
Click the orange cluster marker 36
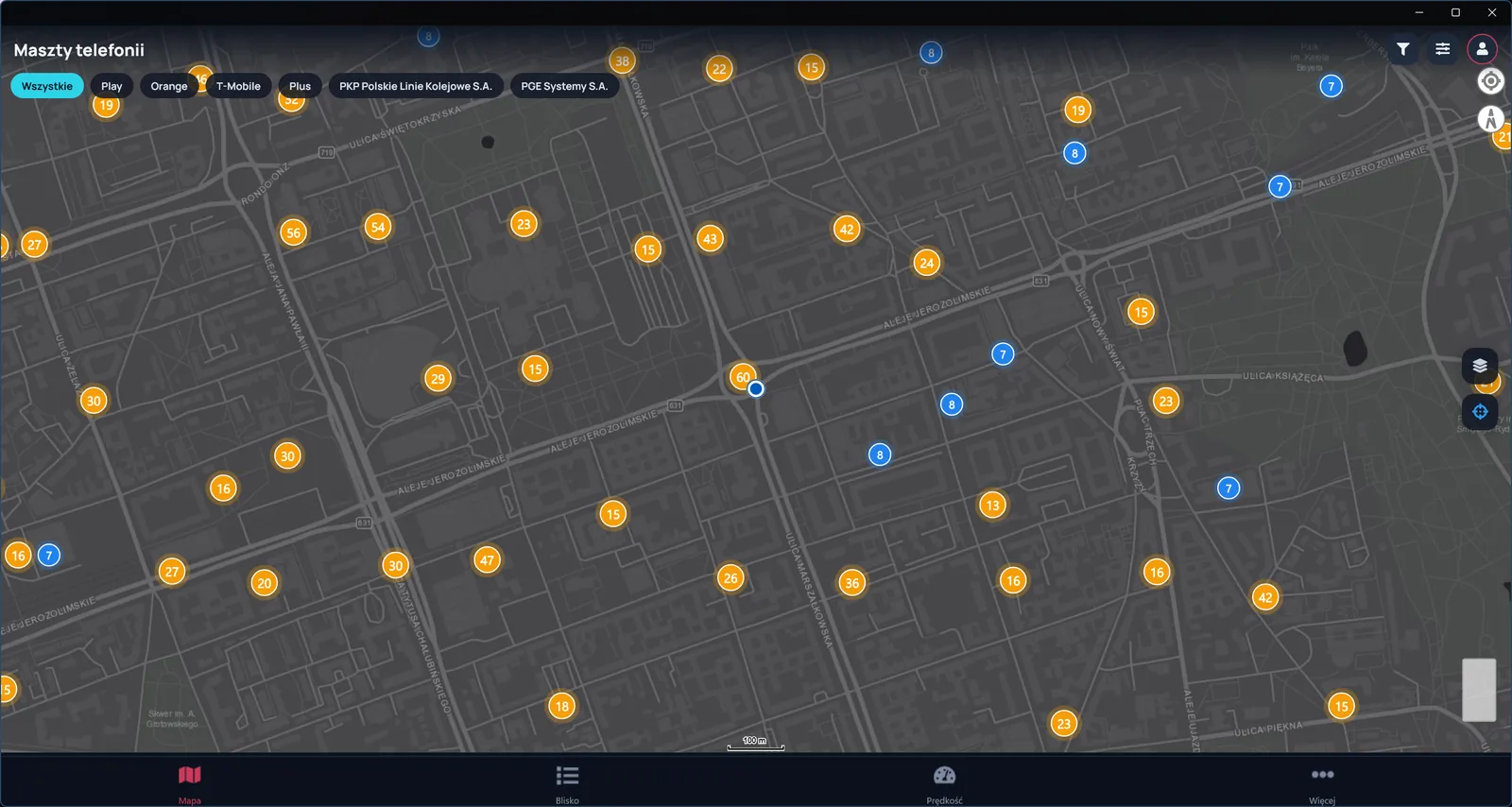[x=852, y=583]
